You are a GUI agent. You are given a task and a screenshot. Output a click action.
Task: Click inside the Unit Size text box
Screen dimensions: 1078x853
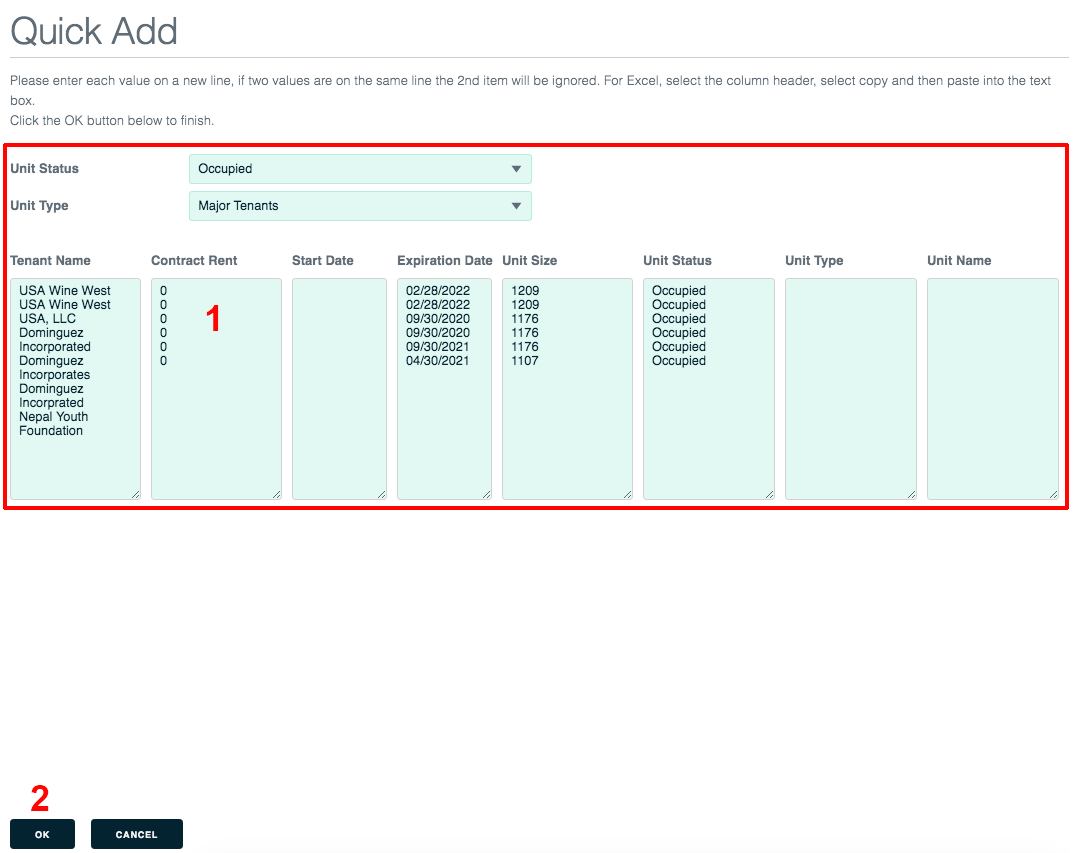tap(567, 388)
